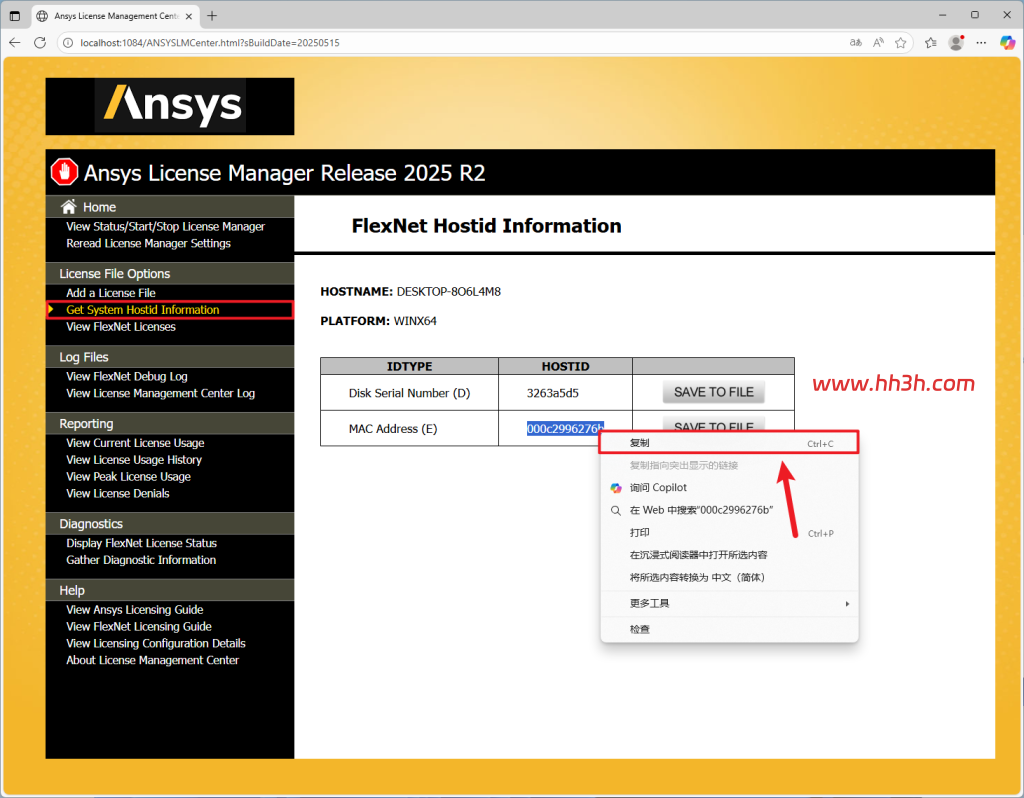Reload the page with refresh icon
This screenshot has width=1024, height=798.
coord(40,43)
